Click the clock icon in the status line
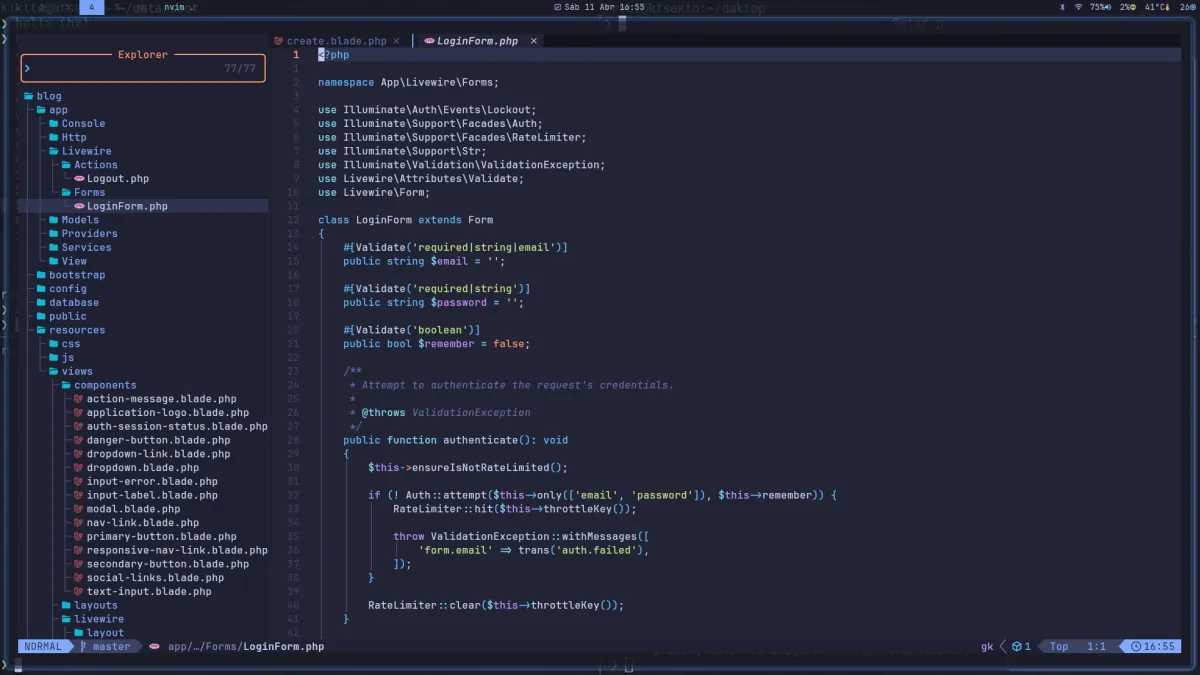The width and height of the screenshot is (1200, 675). click(1135, 646)
